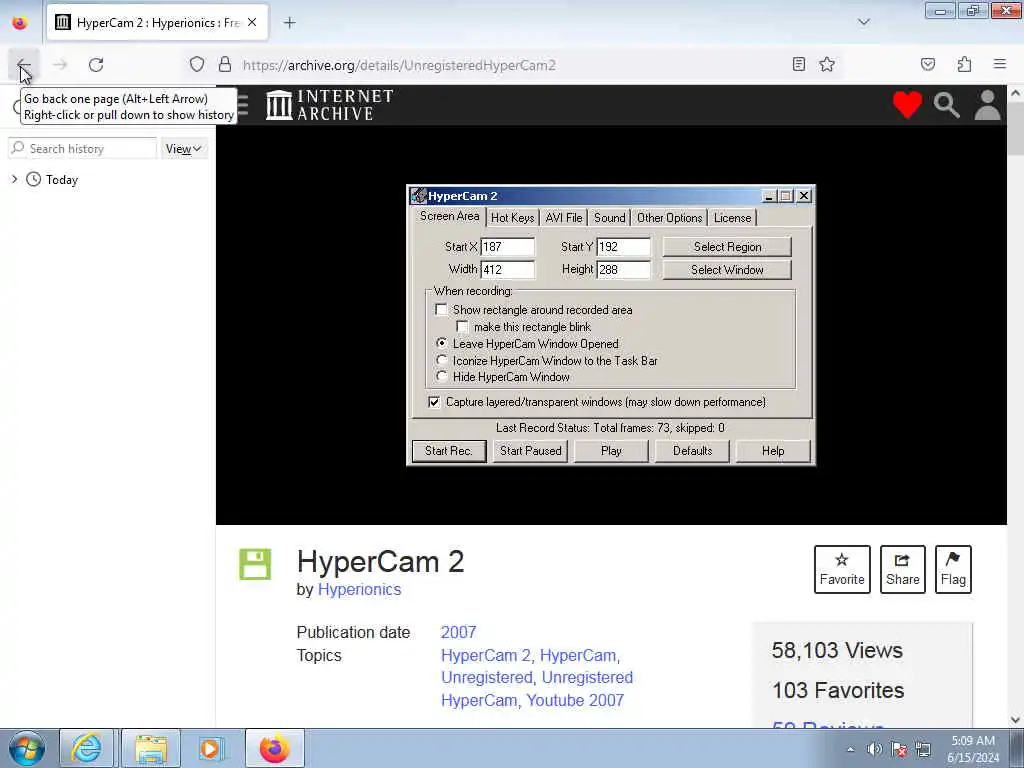Open the Hyperionics author link
Screen dimensions: 1024x768
click(359, 589)
